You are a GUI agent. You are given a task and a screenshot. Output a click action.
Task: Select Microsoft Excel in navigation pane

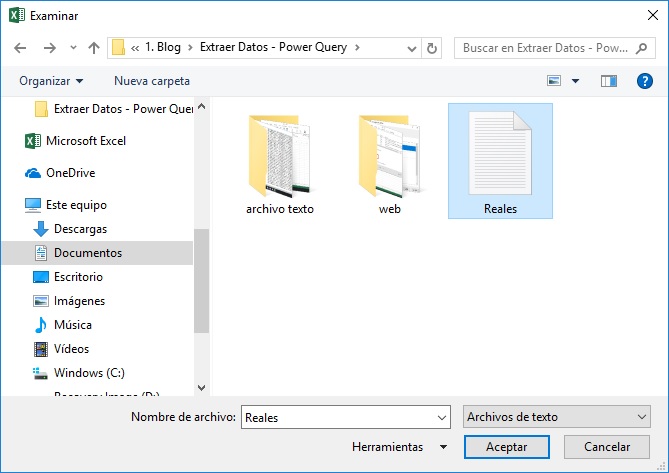point(76,141)
